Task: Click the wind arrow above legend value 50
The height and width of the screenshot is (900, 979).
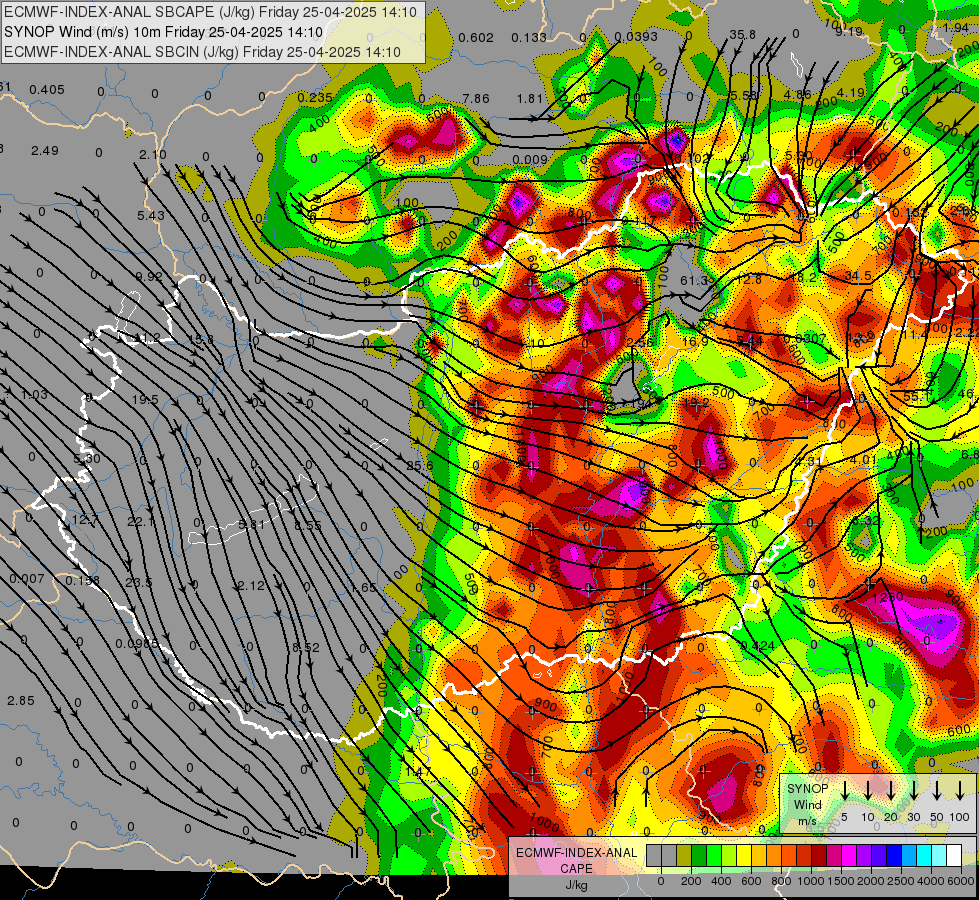Action: click(937, 792)
